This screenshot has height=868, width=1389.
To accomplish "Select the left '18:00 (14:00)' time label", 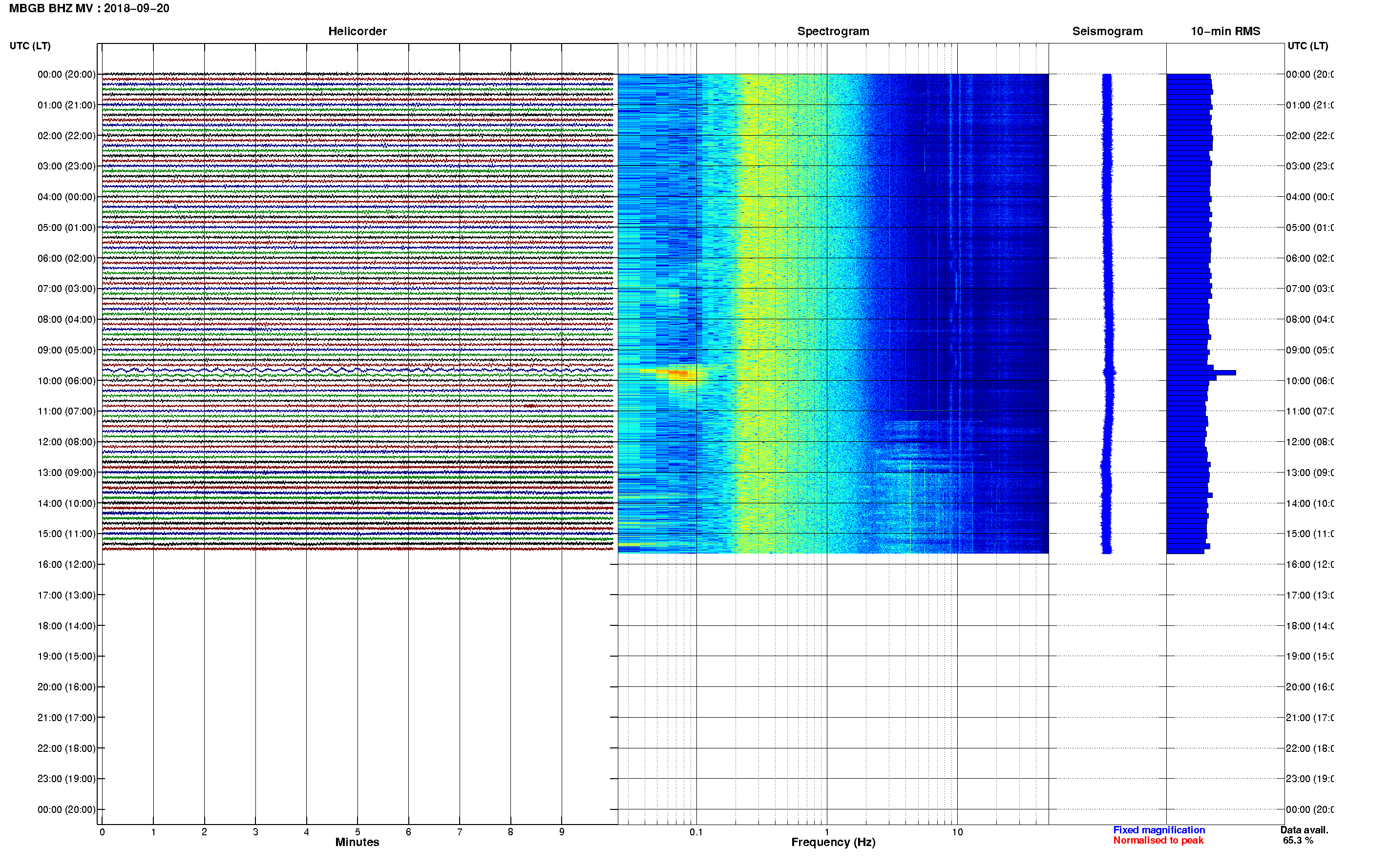I will 66,626.
